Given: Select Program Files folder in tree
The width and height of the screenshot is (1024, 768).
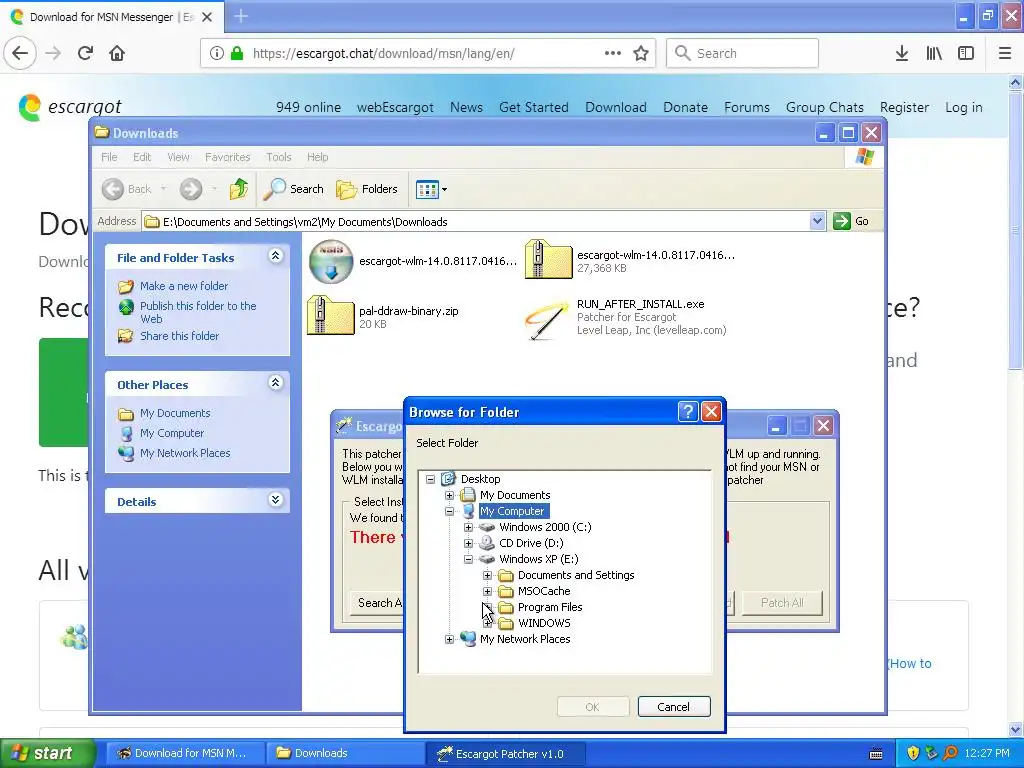Looking at the screenshot, I should 550,607.
